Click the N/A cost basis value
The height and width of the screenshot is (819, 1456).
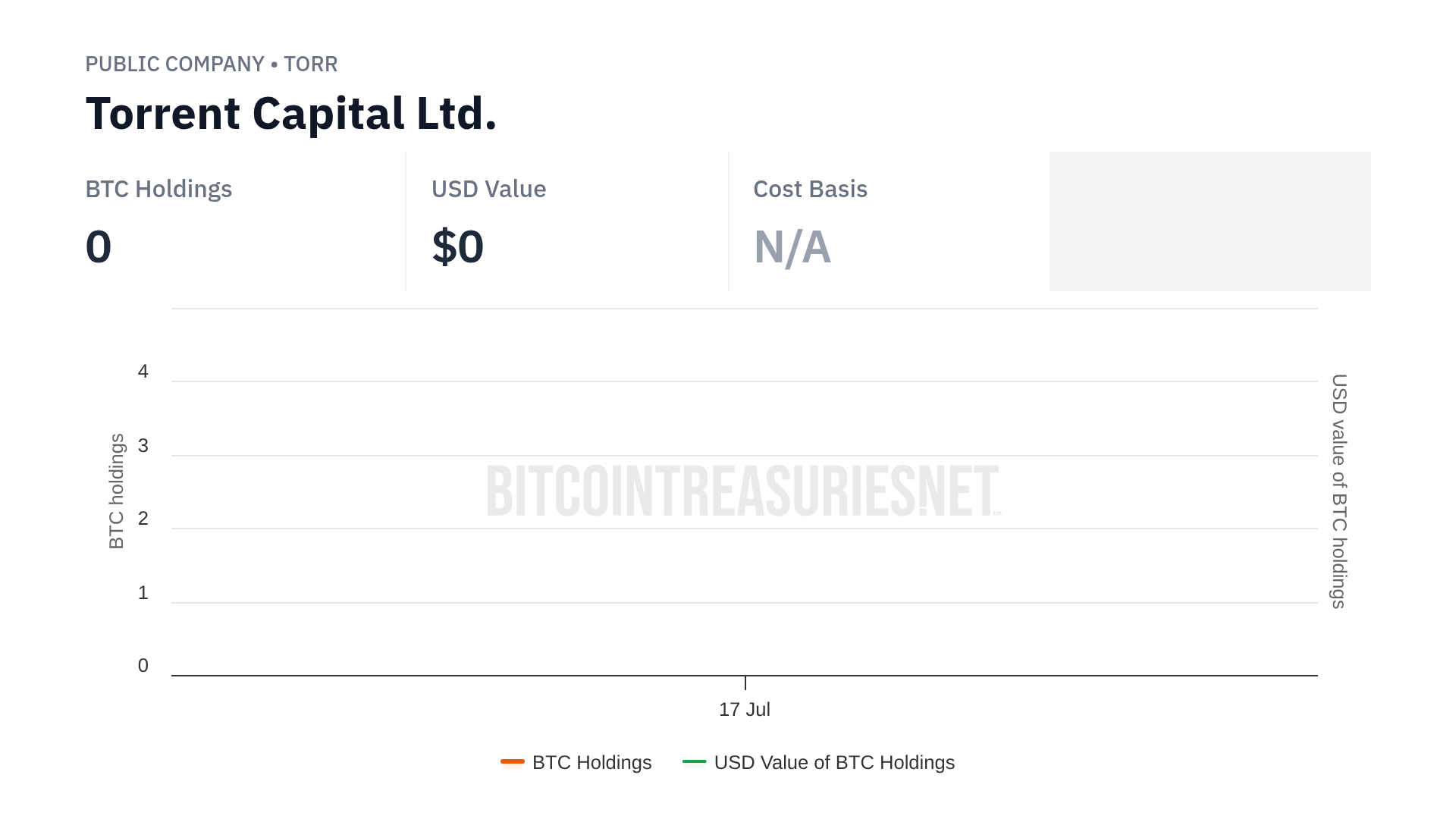click(792, 247)
